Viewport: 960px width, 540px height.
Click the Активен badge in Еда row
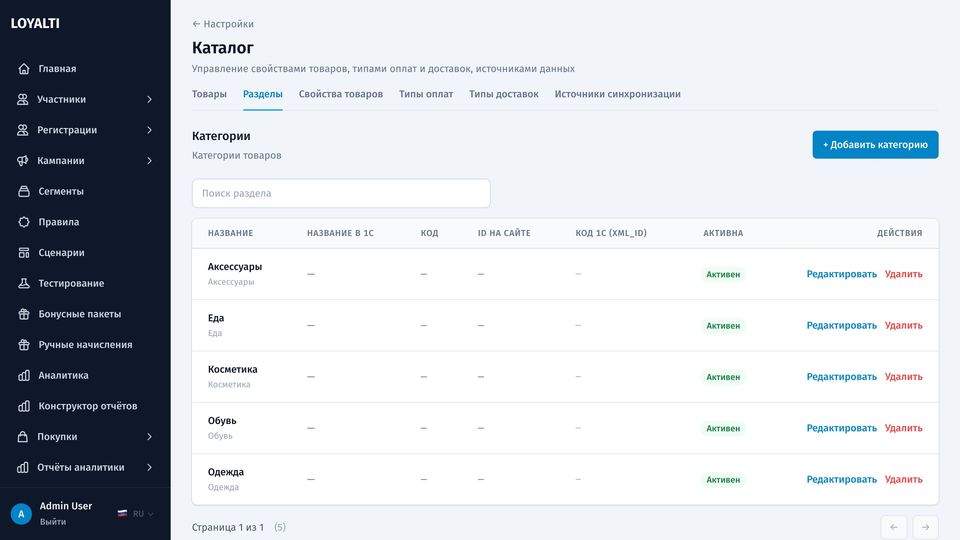(x=723, y=326)
